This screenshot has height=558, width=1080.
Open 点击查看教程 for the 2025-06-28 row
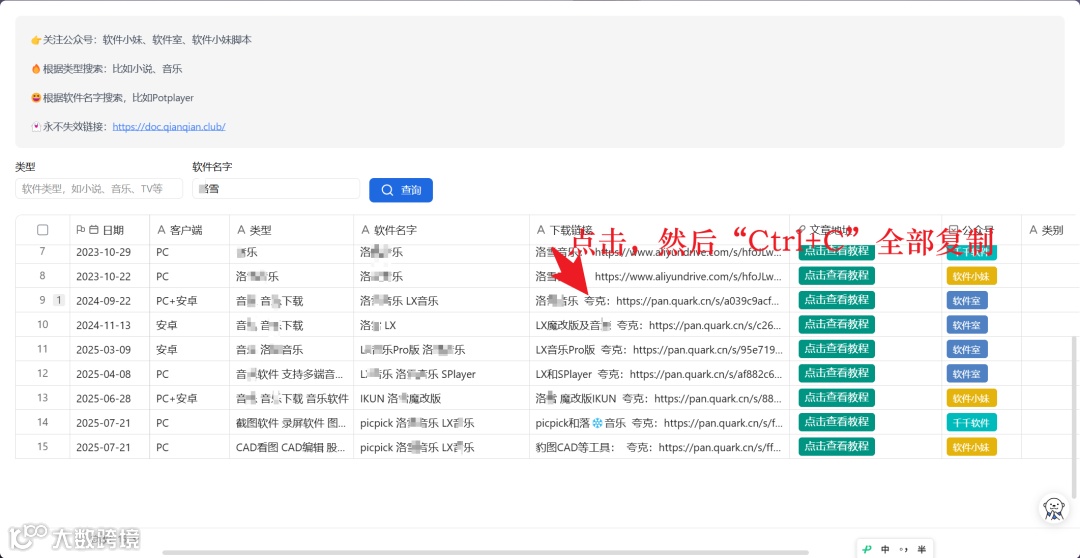(x=836, y=397)
